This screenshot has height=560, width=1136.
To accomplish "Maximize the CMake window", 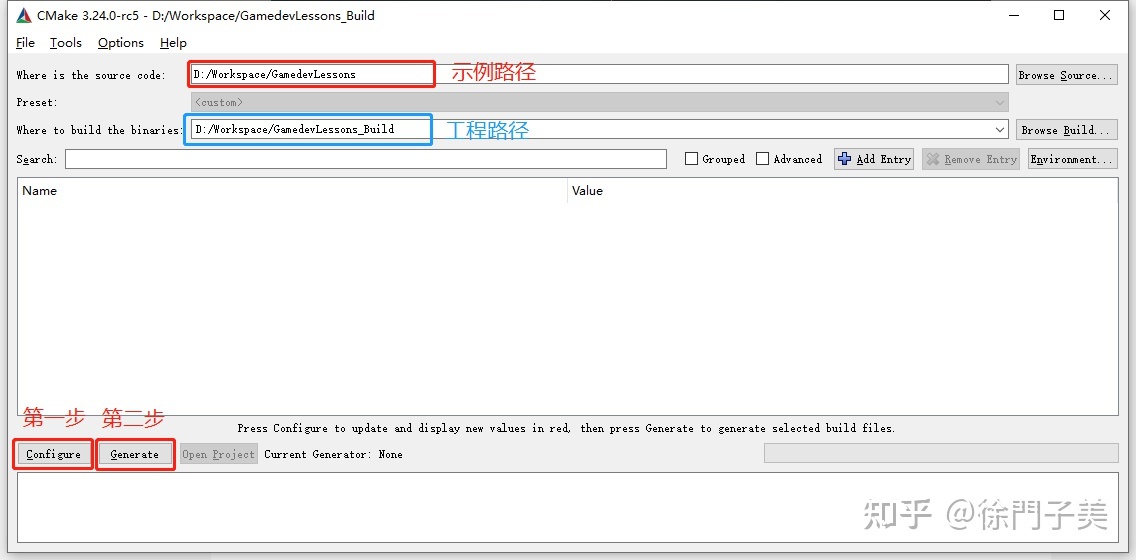I will click(x=1059, y=15).
